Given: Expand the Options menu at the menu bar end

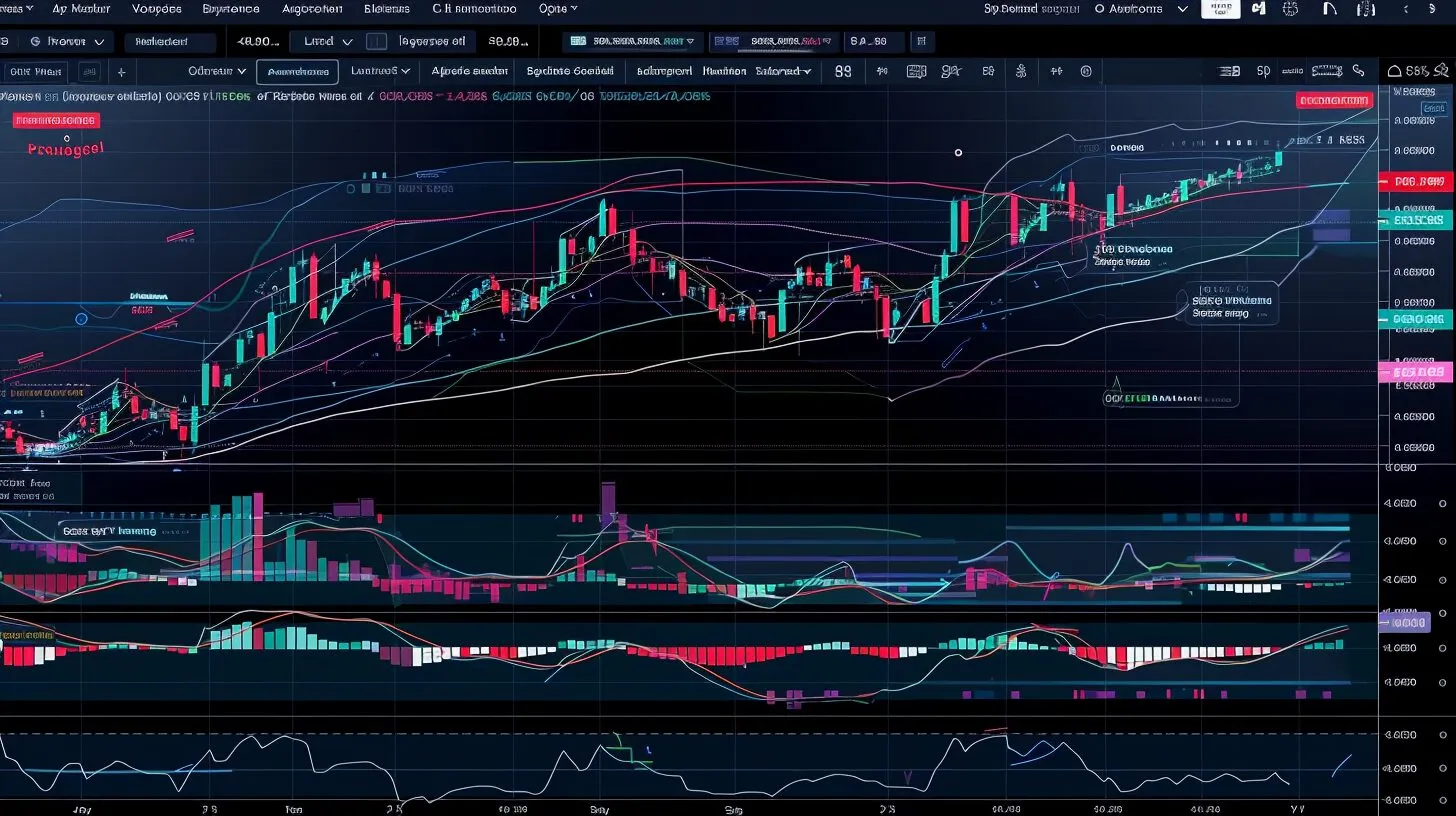Looking at the screenshot, I should pos(557,8).
